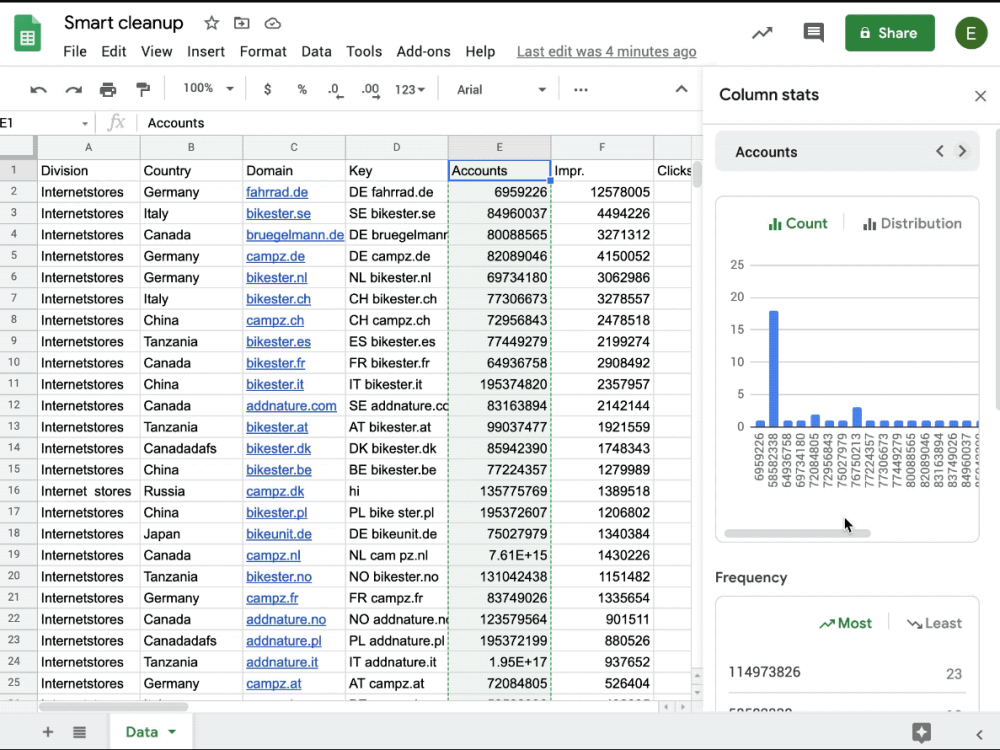Screen dimensions: 1000x750
Task: Click the sheet horizontal scrollbar thumb
Action: point(114,707)
